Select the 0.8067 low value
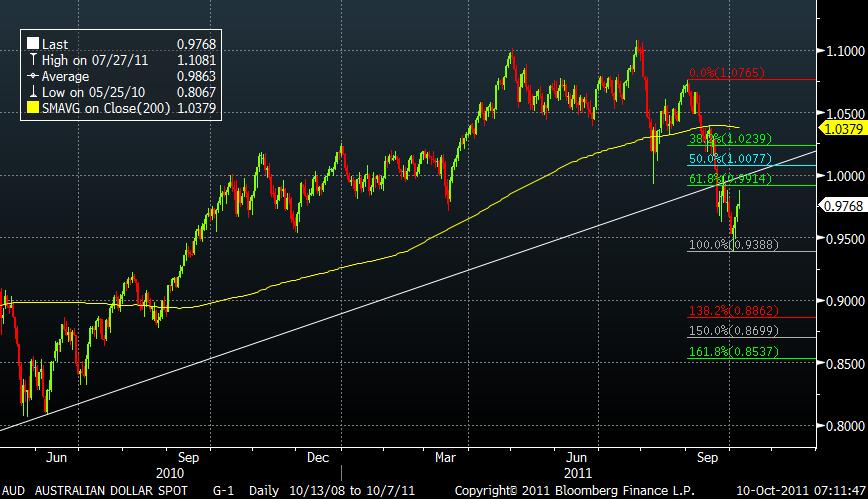This screenshot has width=868, height=499. 197,92
